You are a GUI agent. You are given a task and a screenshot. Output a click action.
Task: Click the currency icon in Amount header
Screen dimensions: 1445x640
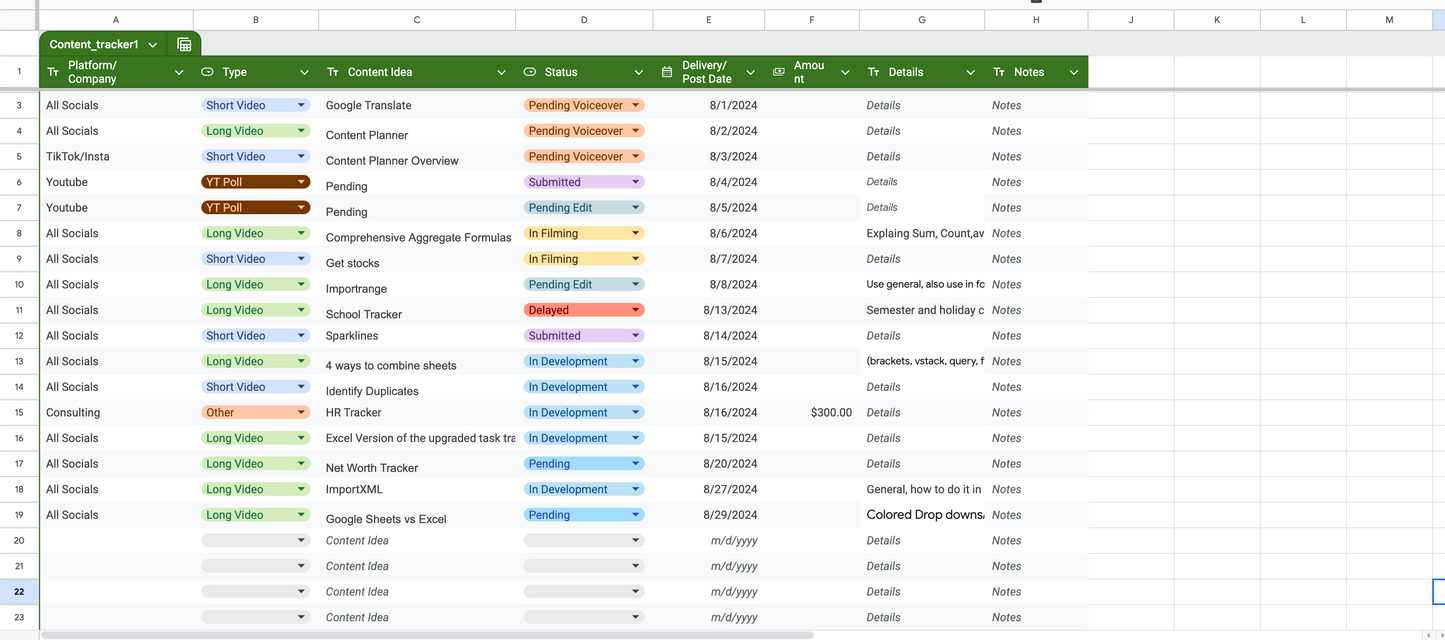(x=779, y=72)
